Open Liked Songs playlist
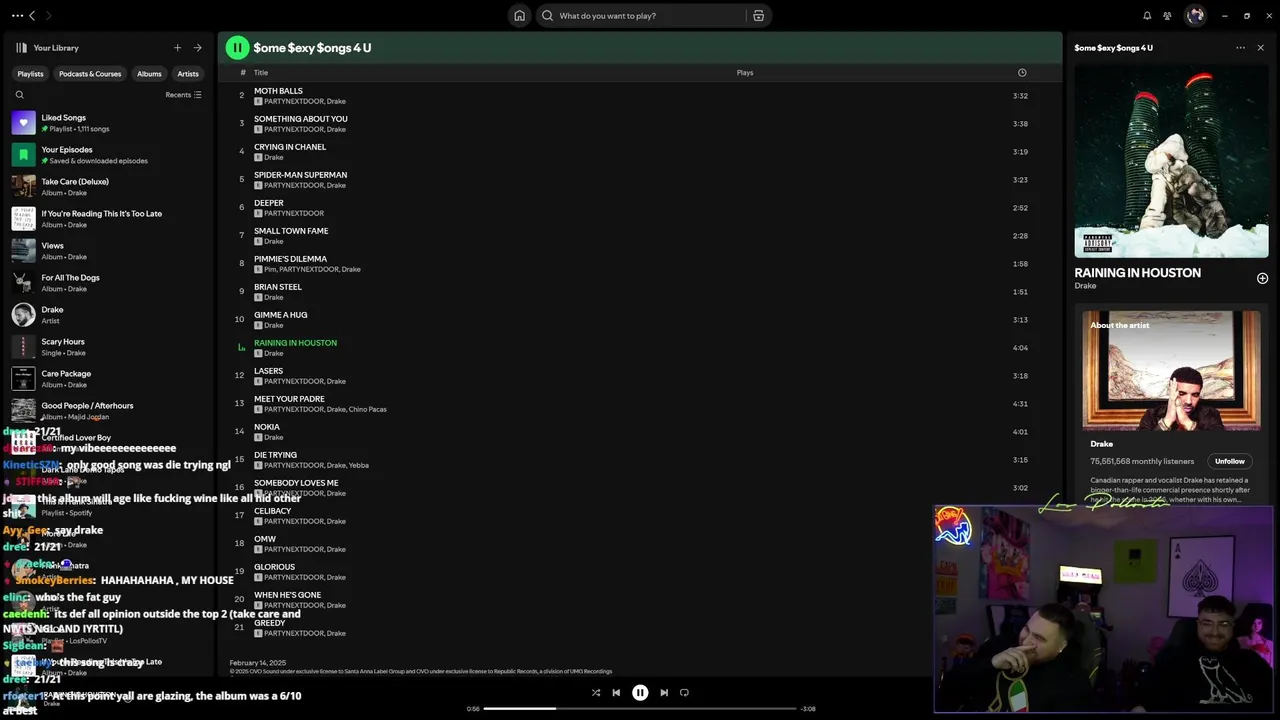Viewport: 1280px width, 720px height. pos(108,123)
